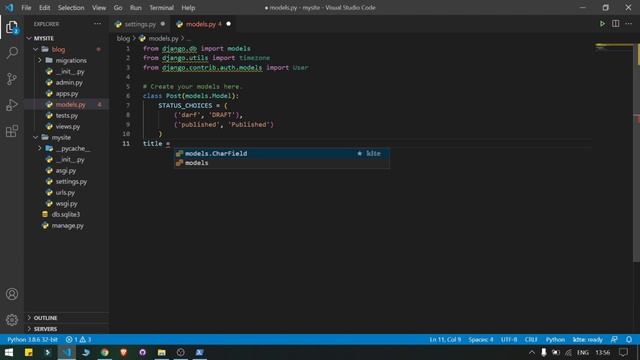Open Windows Action Center notifications
The width and height of the screenshot is (640, 360).
tap(623, 352)
